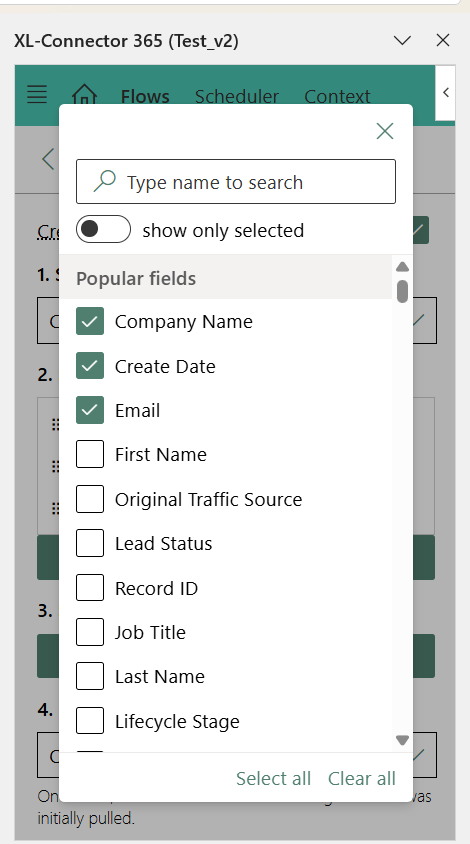Switch to the Scheduler tab
The width and height of the screenshot is (470, 844).
point(236,96)
